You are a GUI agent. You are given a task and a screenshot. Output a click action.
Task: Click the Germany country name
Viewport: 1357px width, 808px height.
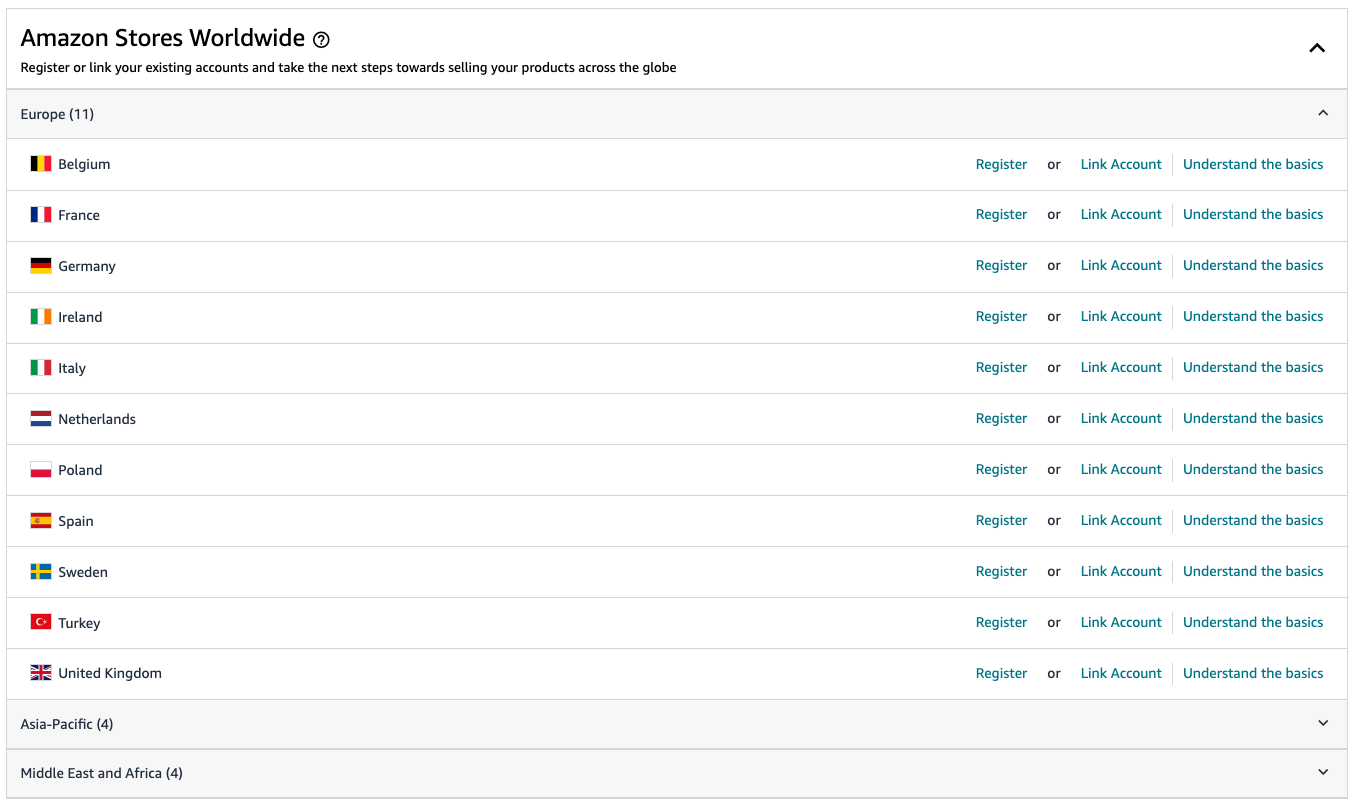[87, 266]
